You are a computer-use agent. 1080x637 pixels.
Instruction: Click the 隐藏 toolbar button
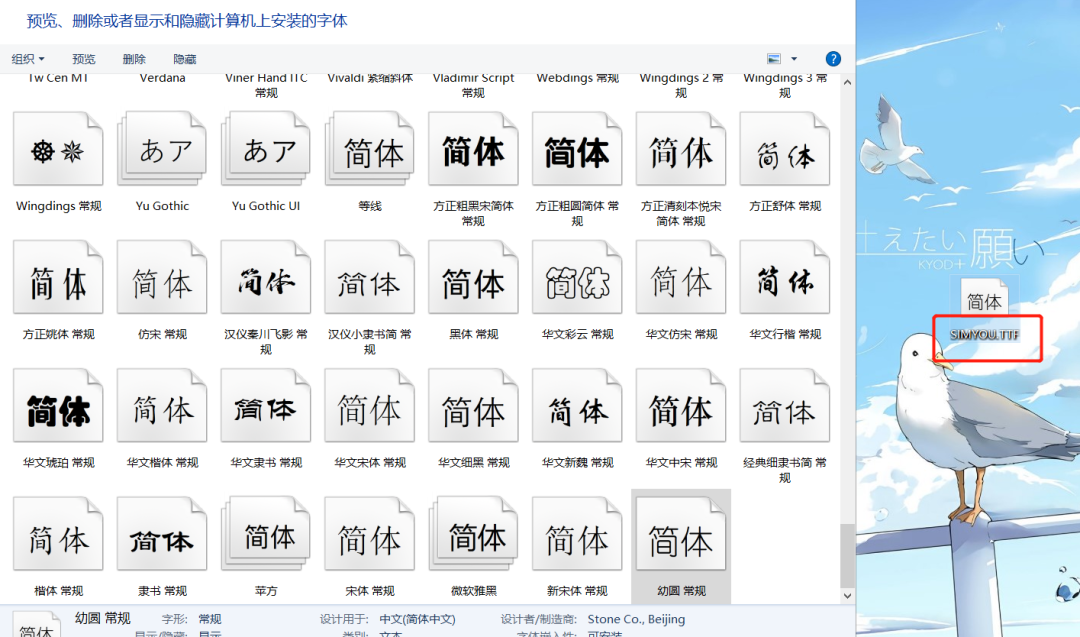coord(185,59)
